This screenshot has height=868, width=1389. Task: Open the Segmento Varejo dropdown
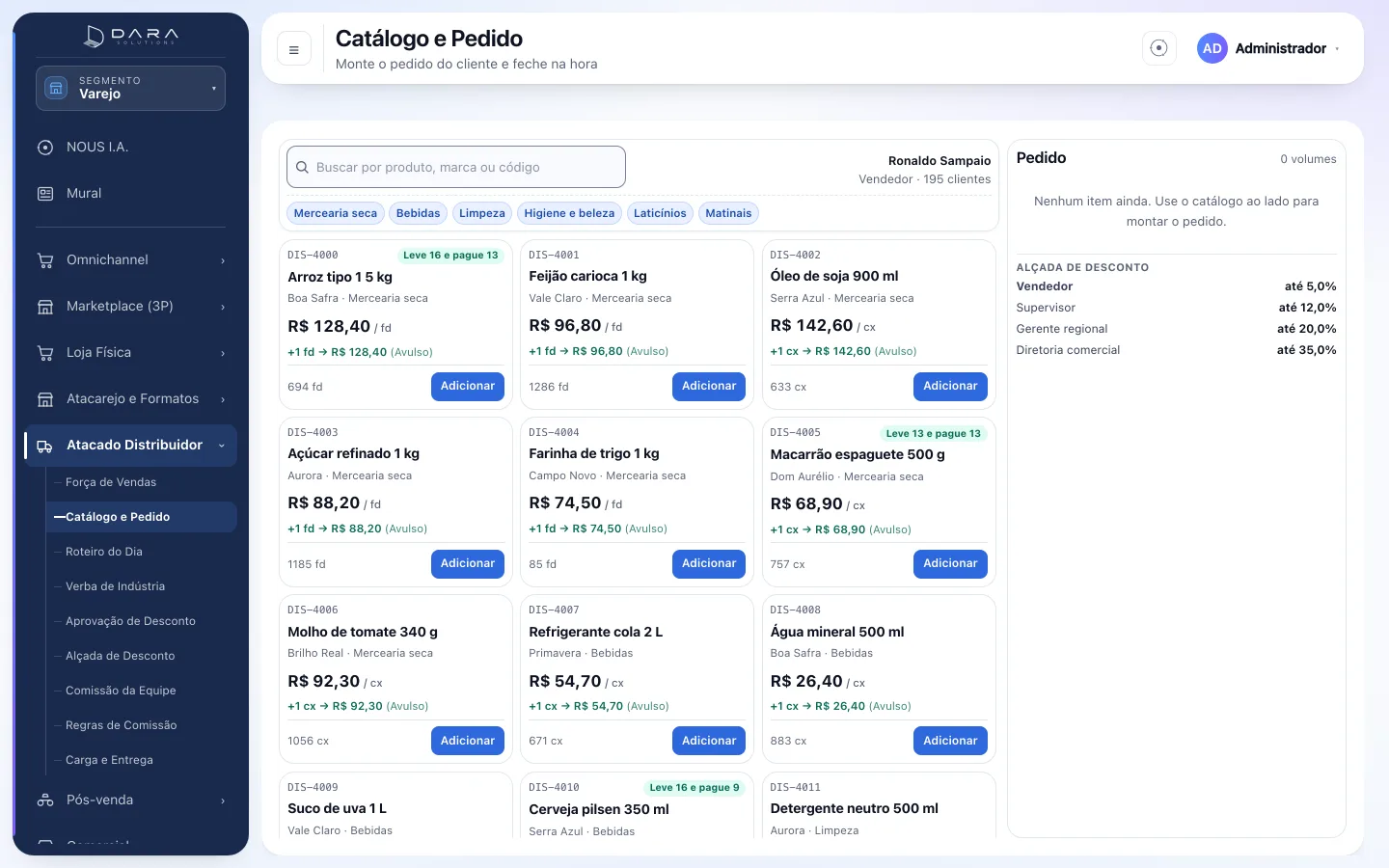point(130,88)
